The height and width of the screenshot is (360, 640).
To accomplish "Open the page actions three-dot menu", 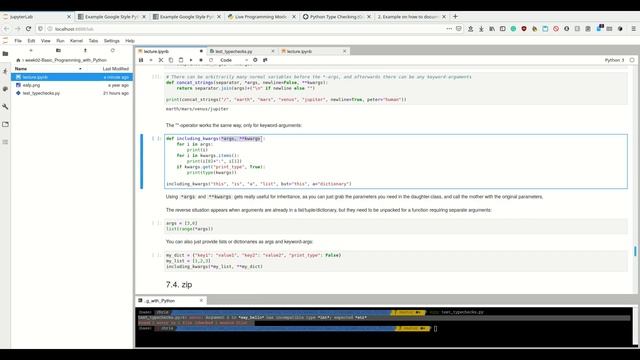I will pyautogui.click(x=449, y=29).
